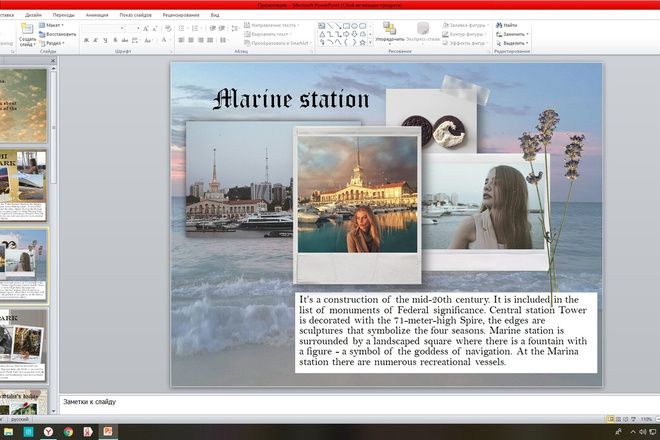Screen dimensions: 660x440
Task: Toggle bold (Ж) formatting
Action: (x=86, y=40)
